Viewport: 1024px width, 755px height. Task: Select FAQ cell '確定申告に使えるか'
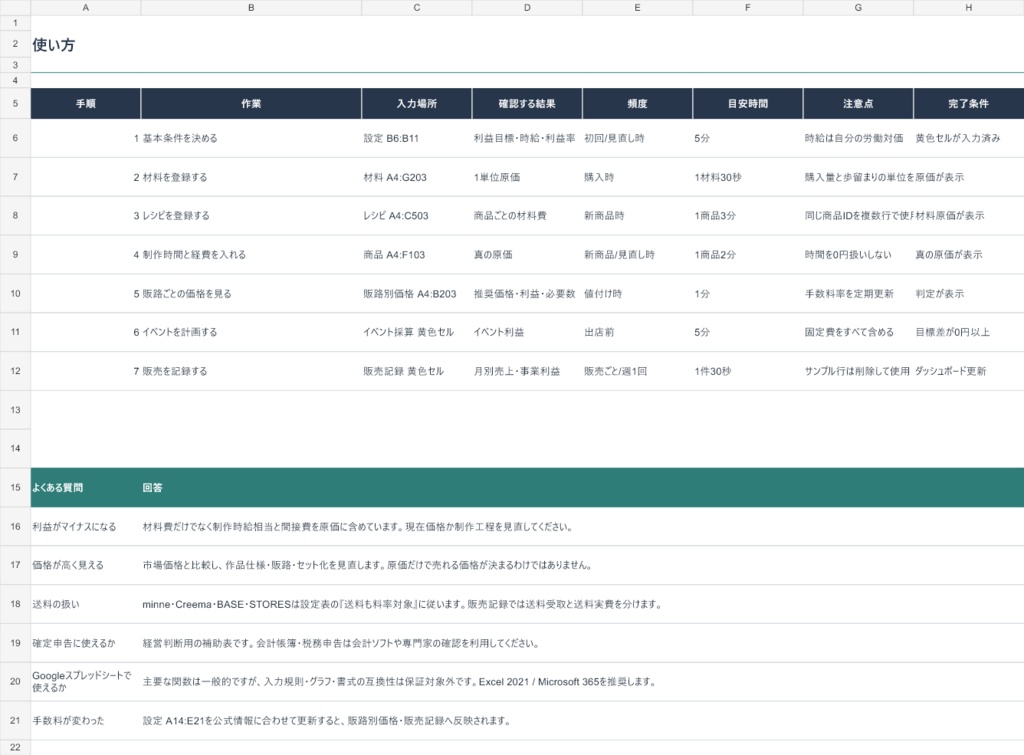pyautogui.click(x=86, y=643)
